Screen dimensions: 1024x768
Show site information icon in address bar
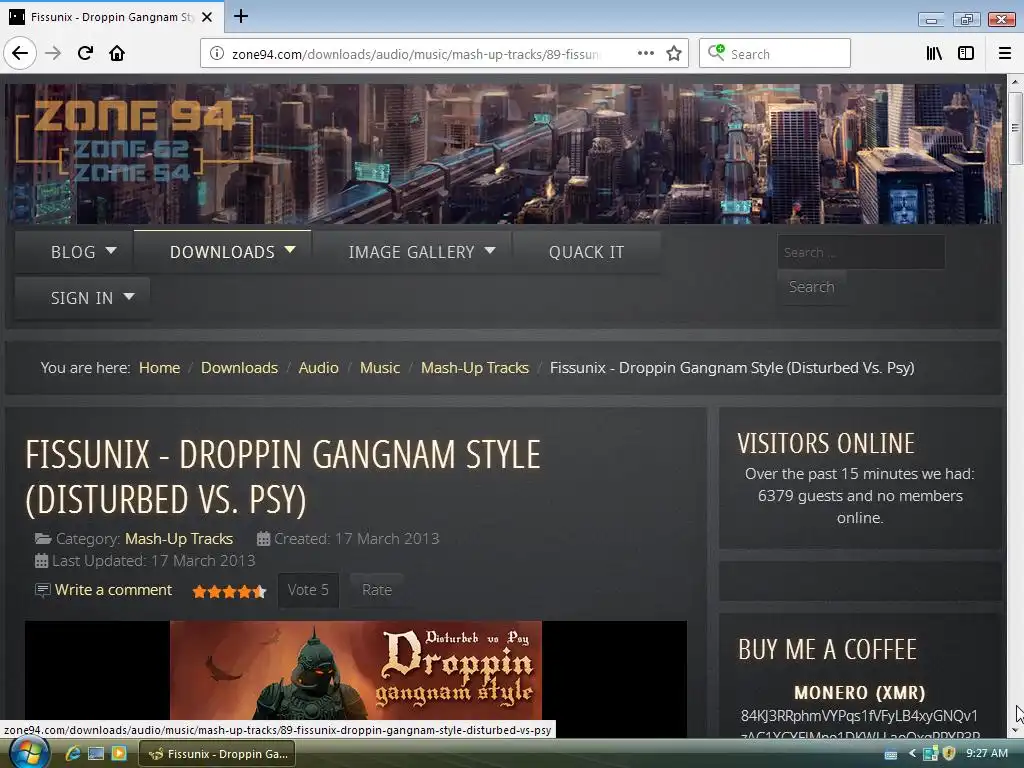point(217,54)
